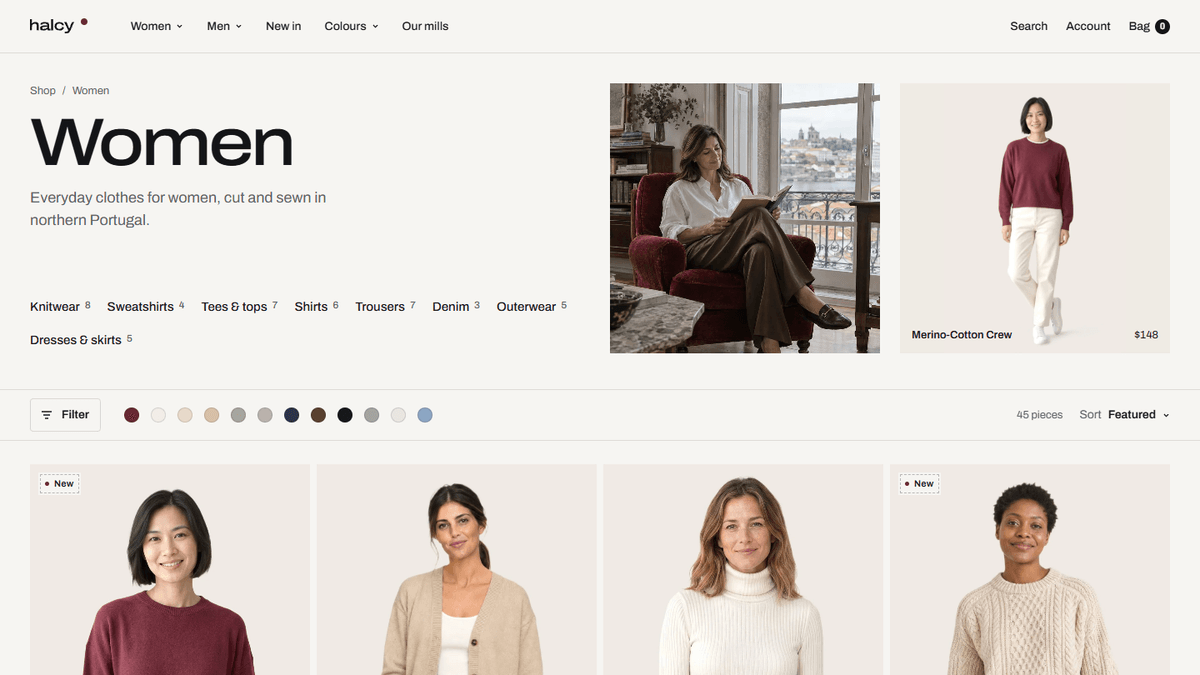Filter by the navy colour swatch
The width and height of the screenshot is (1200, 675).
[x=291, y=415]
